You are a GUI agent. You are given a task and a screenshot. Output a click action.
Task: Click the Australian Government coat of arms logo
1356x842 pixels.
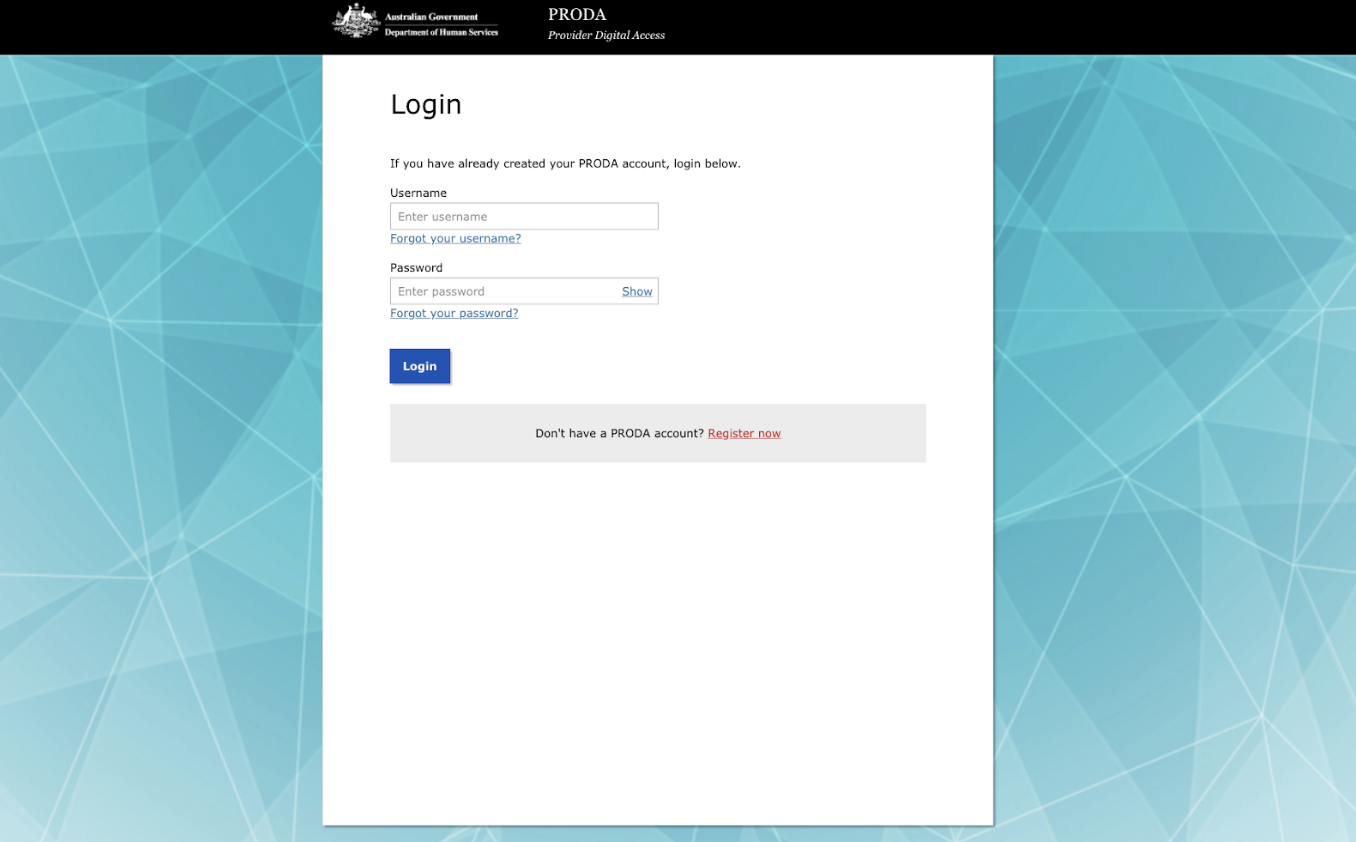click(x=355, y=22)
